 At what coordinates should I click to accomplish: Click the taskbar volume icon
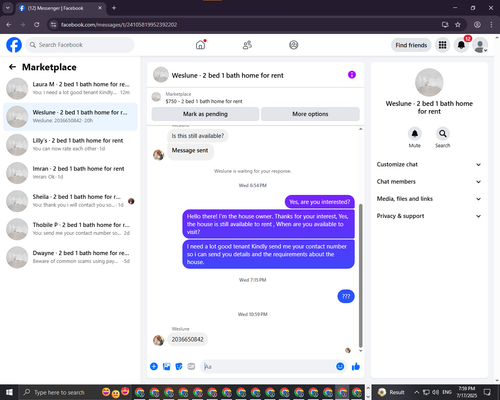[435, 392]
